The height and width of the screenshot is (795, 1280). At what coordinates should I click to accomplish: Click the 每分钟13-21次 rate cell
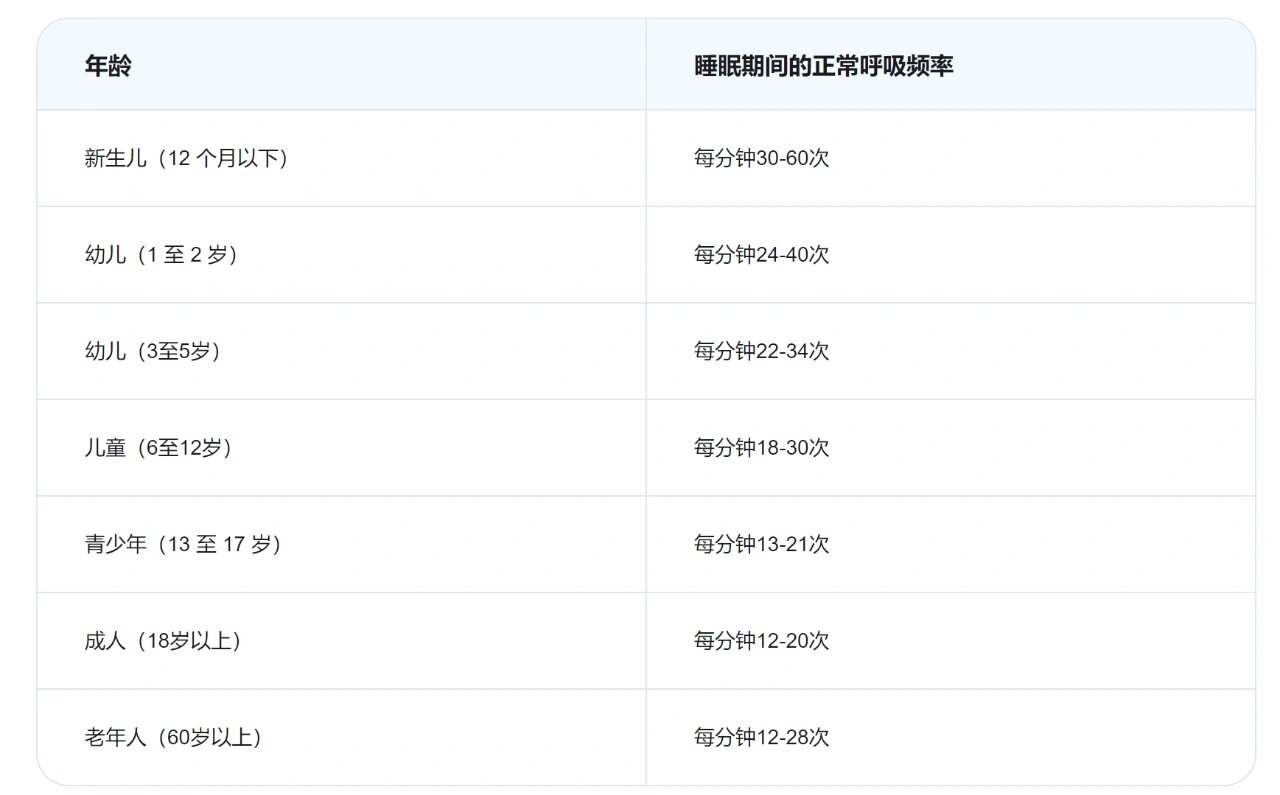point(761,544)
